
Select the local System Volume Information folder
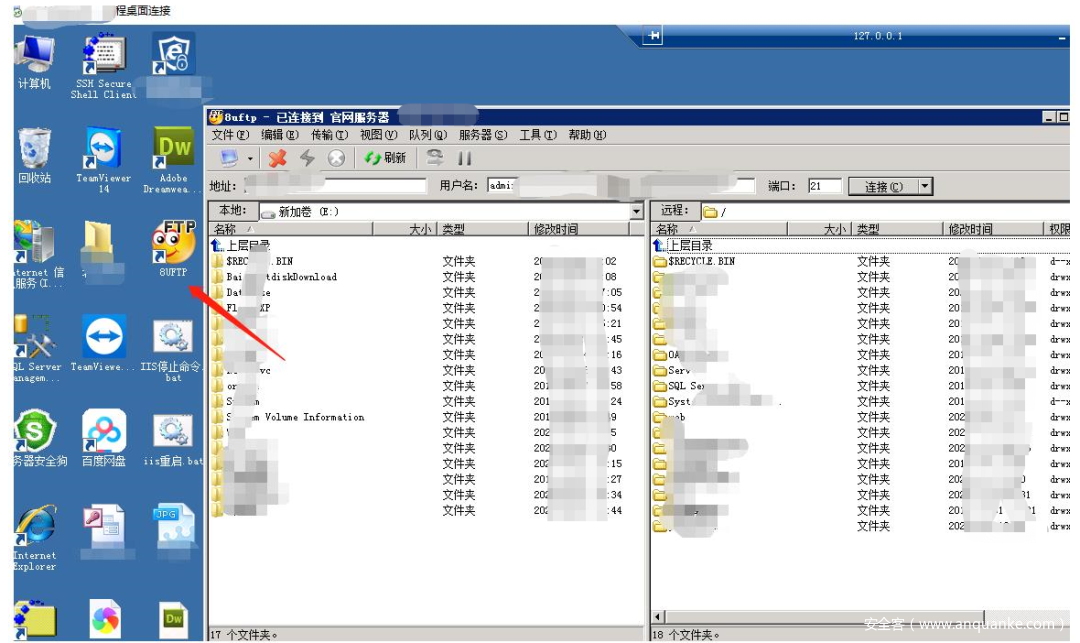point(427,417)
